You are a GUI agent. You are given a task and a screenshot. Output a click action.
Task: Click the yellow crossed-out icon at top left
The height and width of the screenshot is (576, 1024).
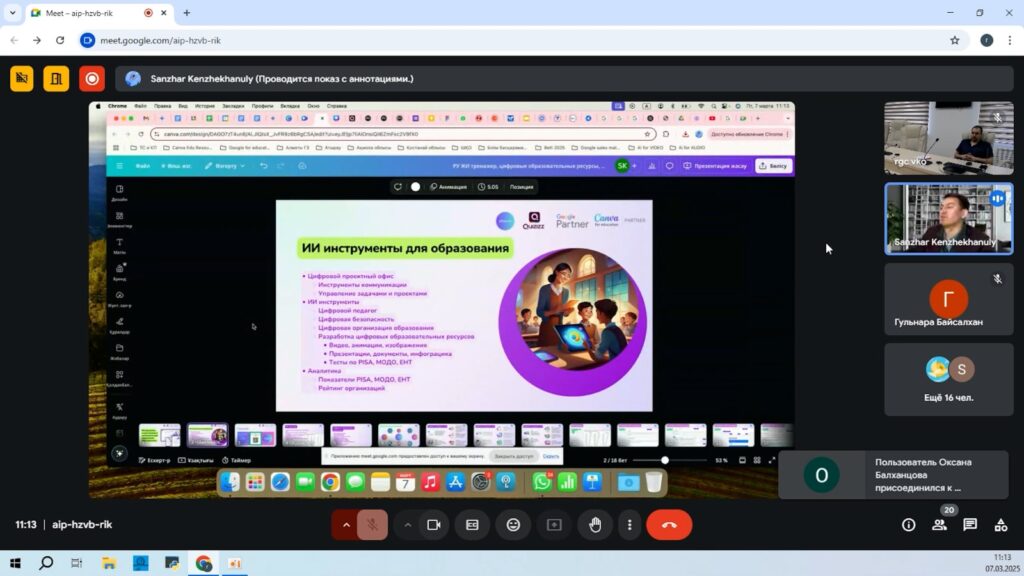[22, 79]
